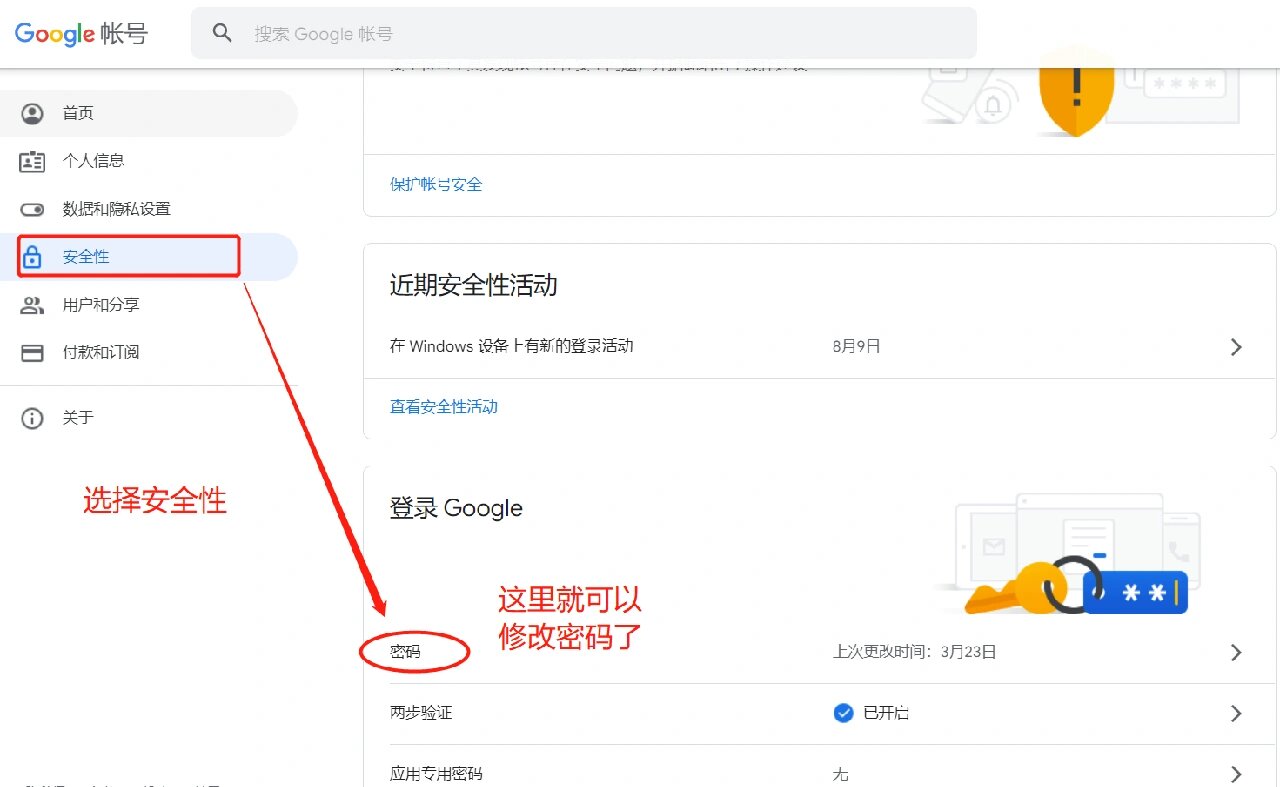This screenshot has width=1280, height=787.
Task: Open the 密码 row
Action: [x=820, y=652]
